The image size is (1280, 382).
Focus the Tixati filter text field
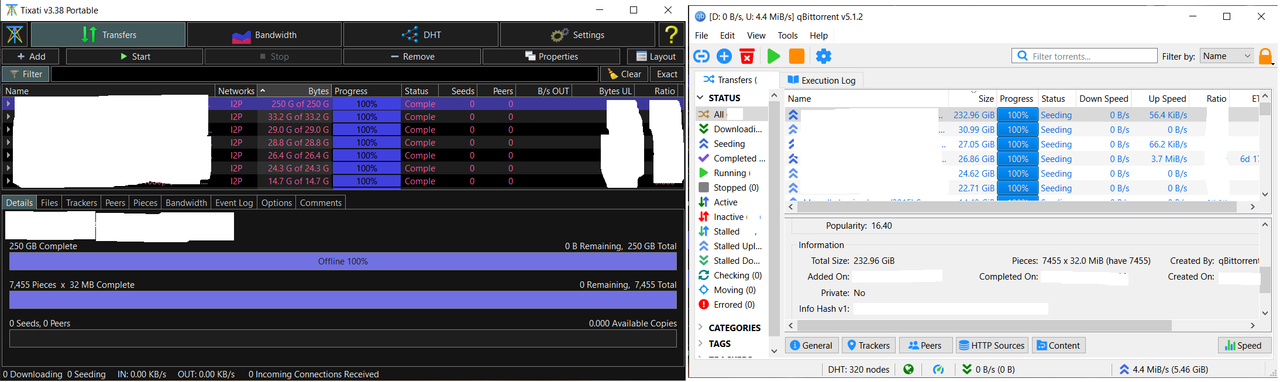coord(325,74)
